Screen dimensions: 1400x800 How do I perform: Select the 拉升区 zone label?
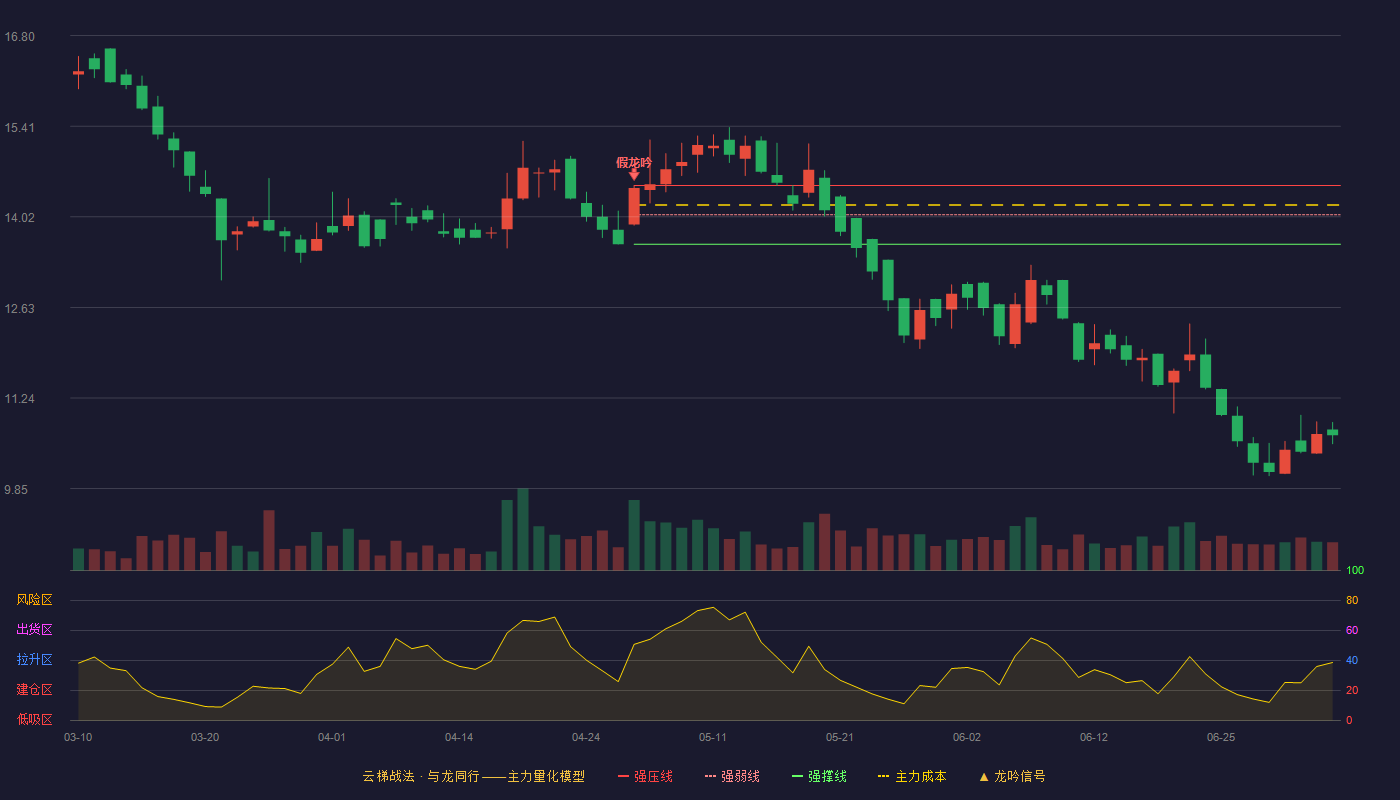point(34,660)
